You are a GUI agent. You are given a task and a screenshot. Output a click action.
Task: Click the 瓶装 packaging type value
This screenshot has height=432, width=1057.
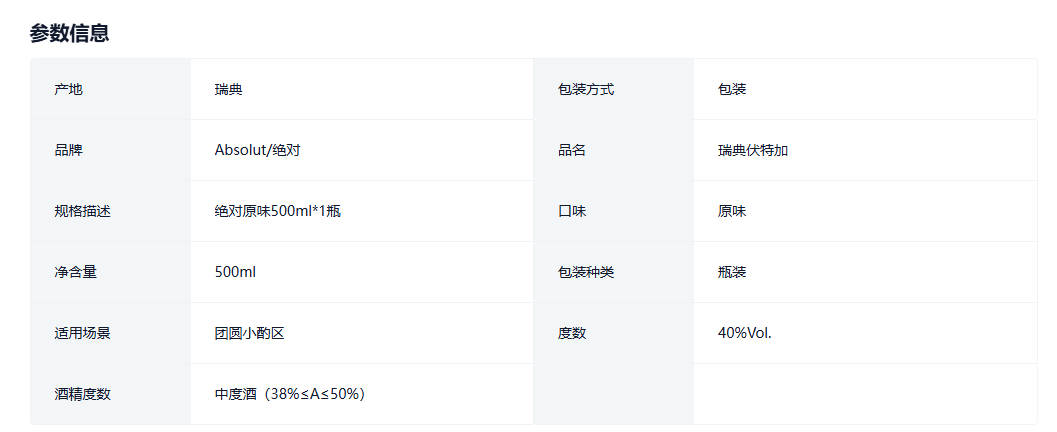tap(732, 272)
